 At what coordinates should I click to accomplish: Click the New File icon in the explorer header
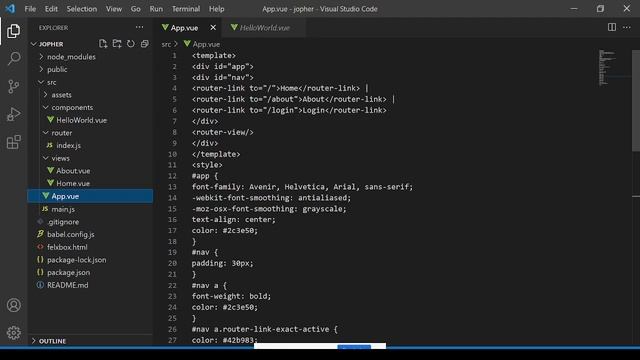pyautogui.click(x=103, y=44)
